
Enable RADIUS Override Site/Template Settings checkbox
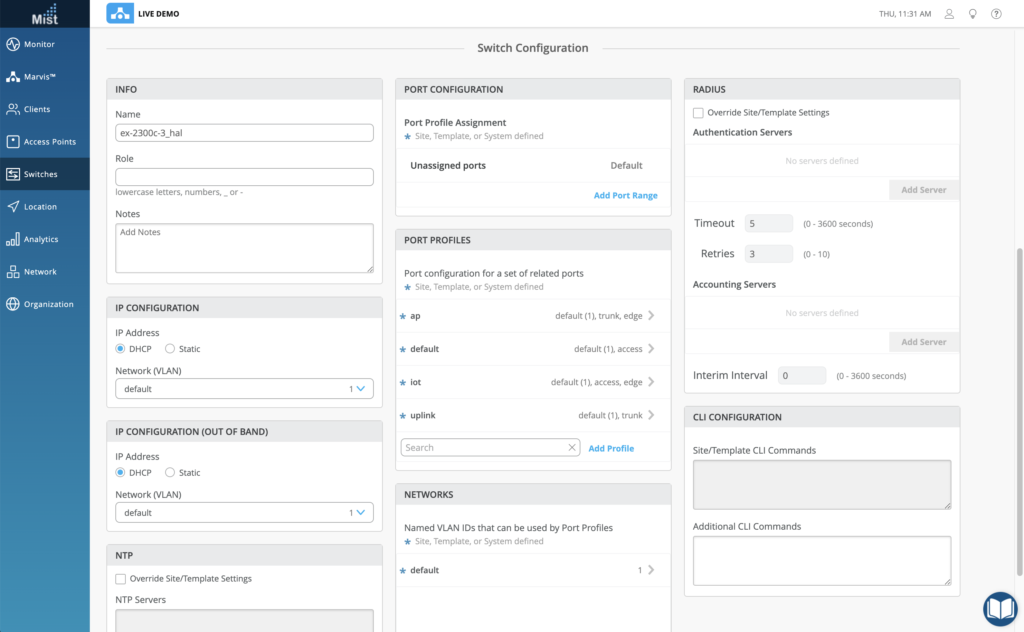pyautogui.click(x=698, y=113)
